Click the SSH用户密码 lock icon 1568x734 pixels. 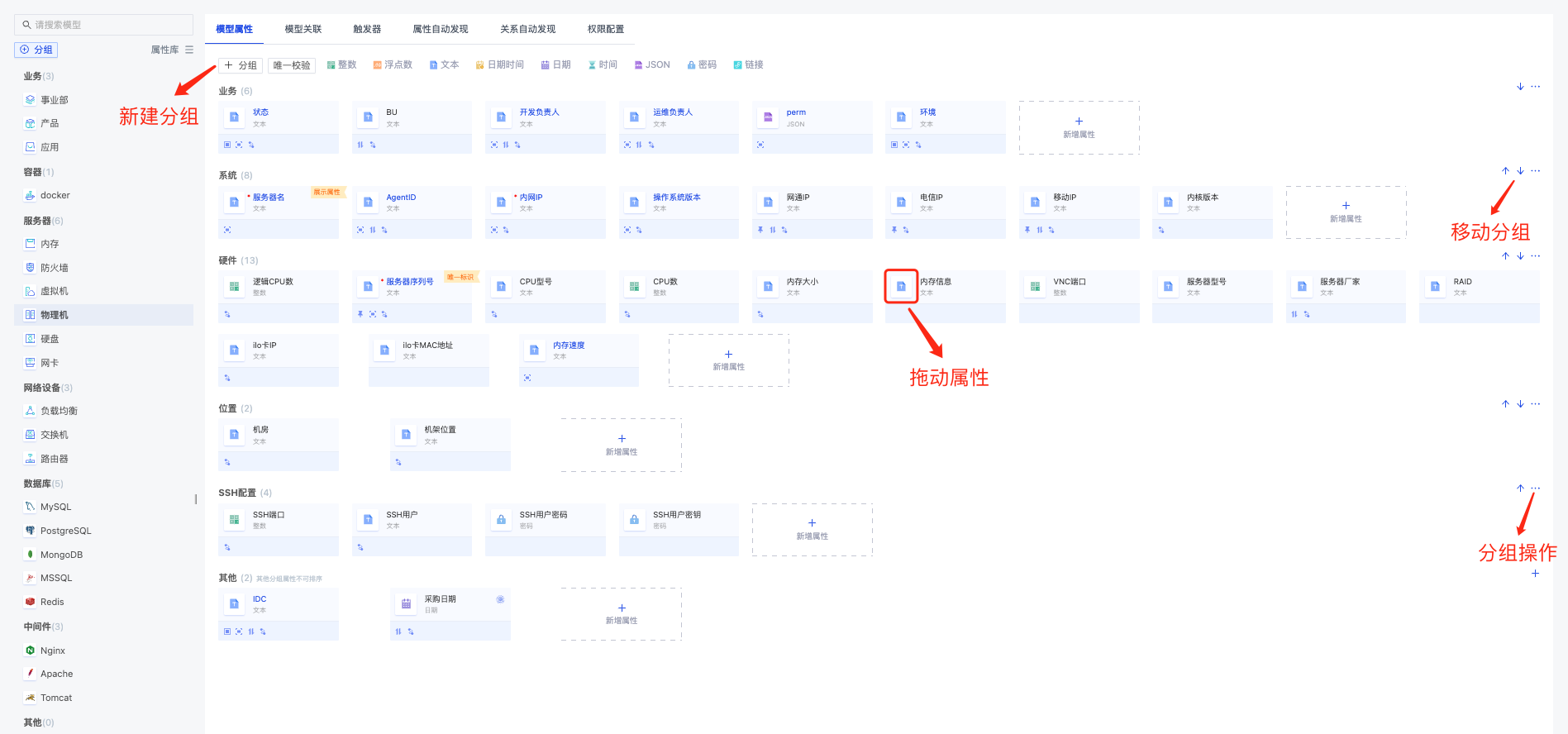pos(501,520)
